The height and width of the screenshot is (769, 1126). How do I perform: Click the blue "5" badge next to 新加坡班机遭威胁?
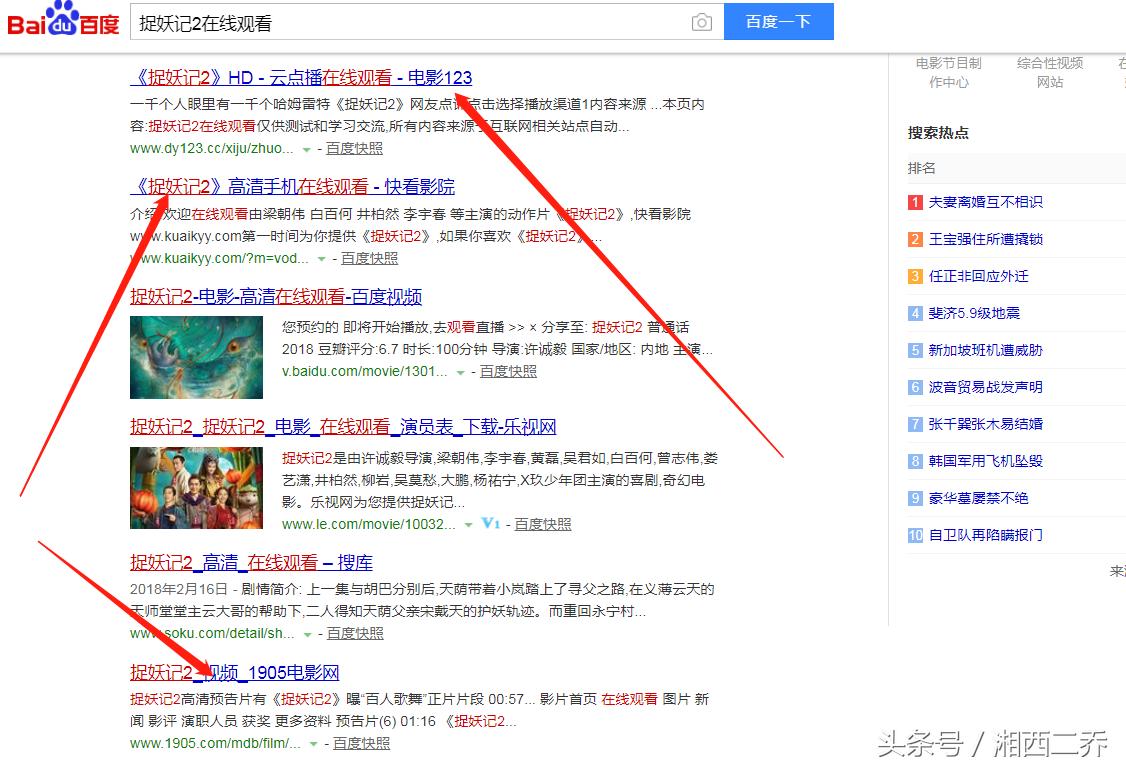click(915, 350)
